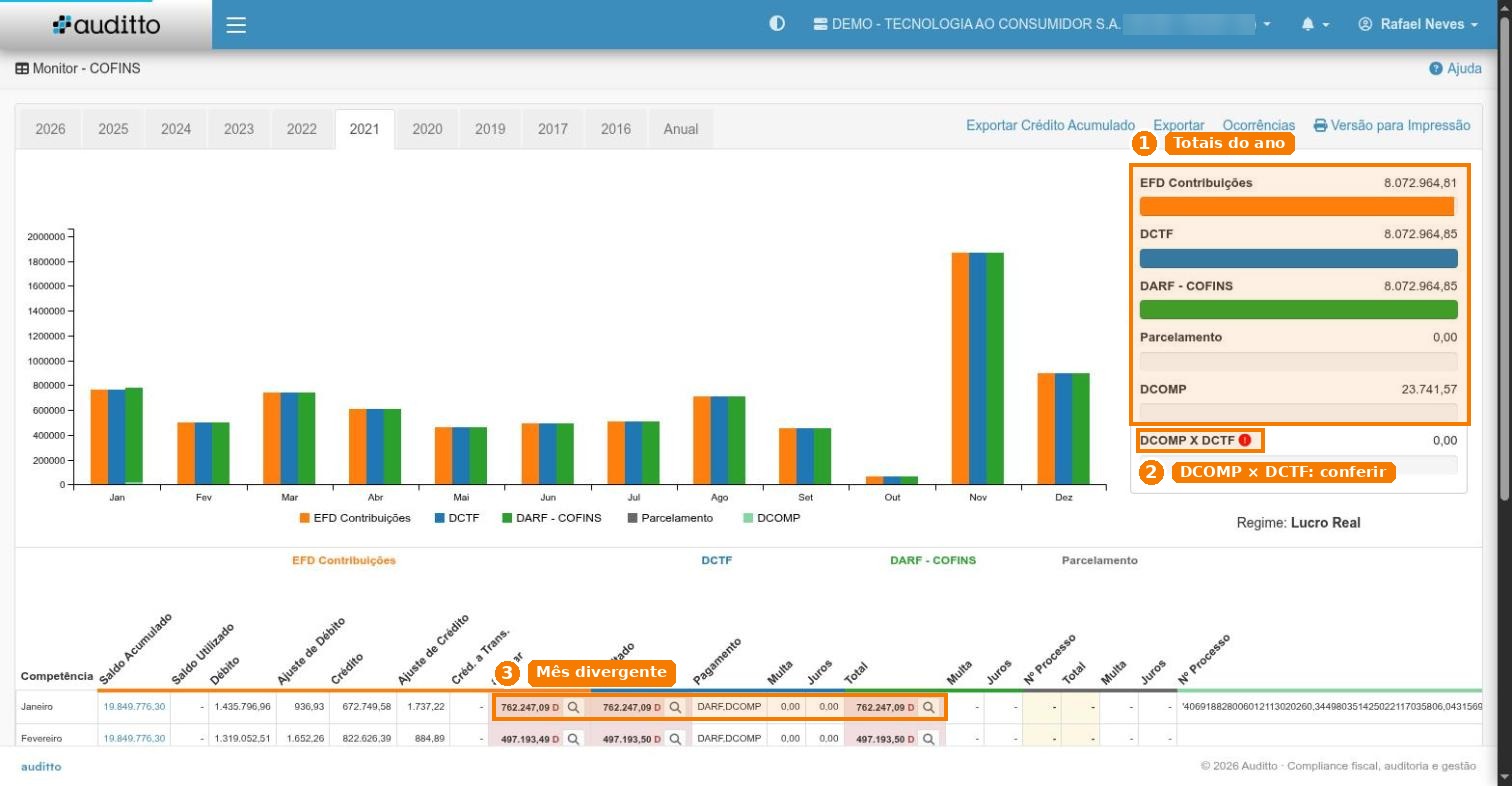Expand the Rafael Neves user menu
The width and height of the screenshot is (1512, 786).
pyautogui.click(x=1418, y=24)
